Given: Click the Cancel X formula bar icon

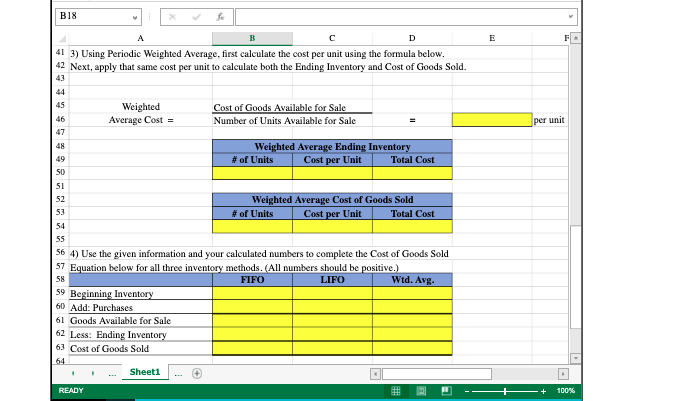Looking at the screenshot, I should (x=172, y=17).
